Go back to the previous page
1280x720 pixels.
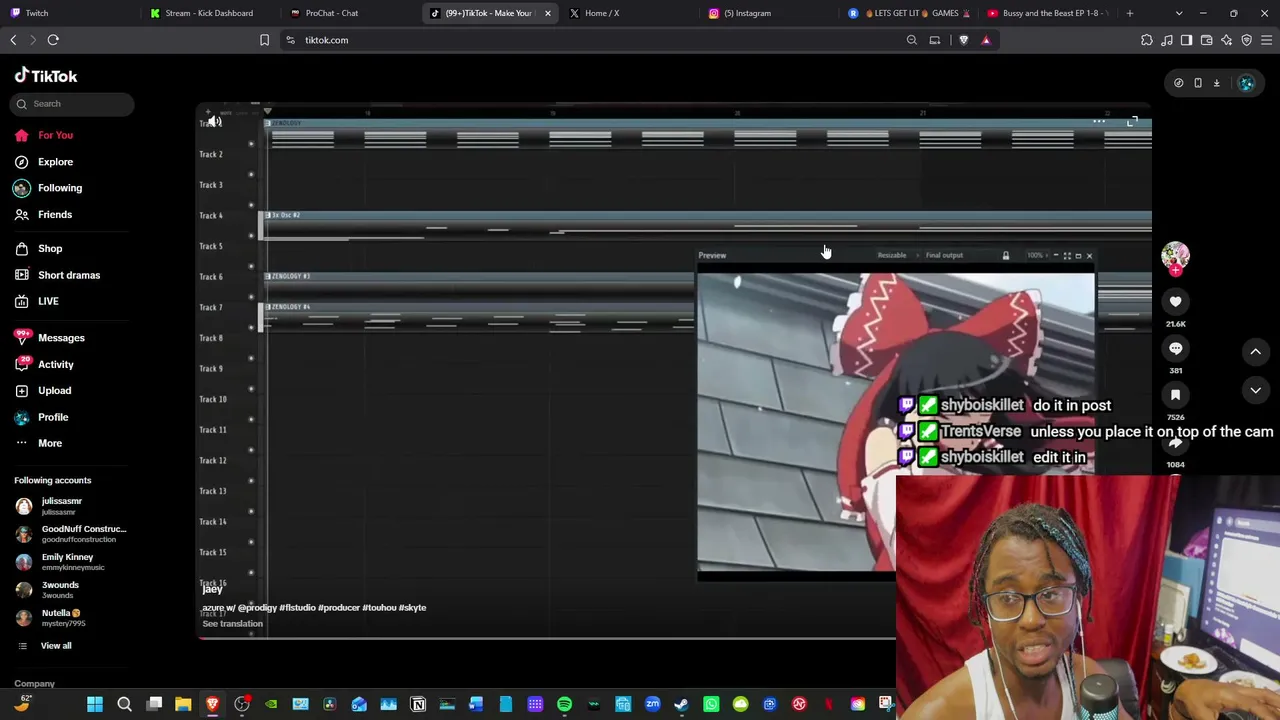point(13,40)
